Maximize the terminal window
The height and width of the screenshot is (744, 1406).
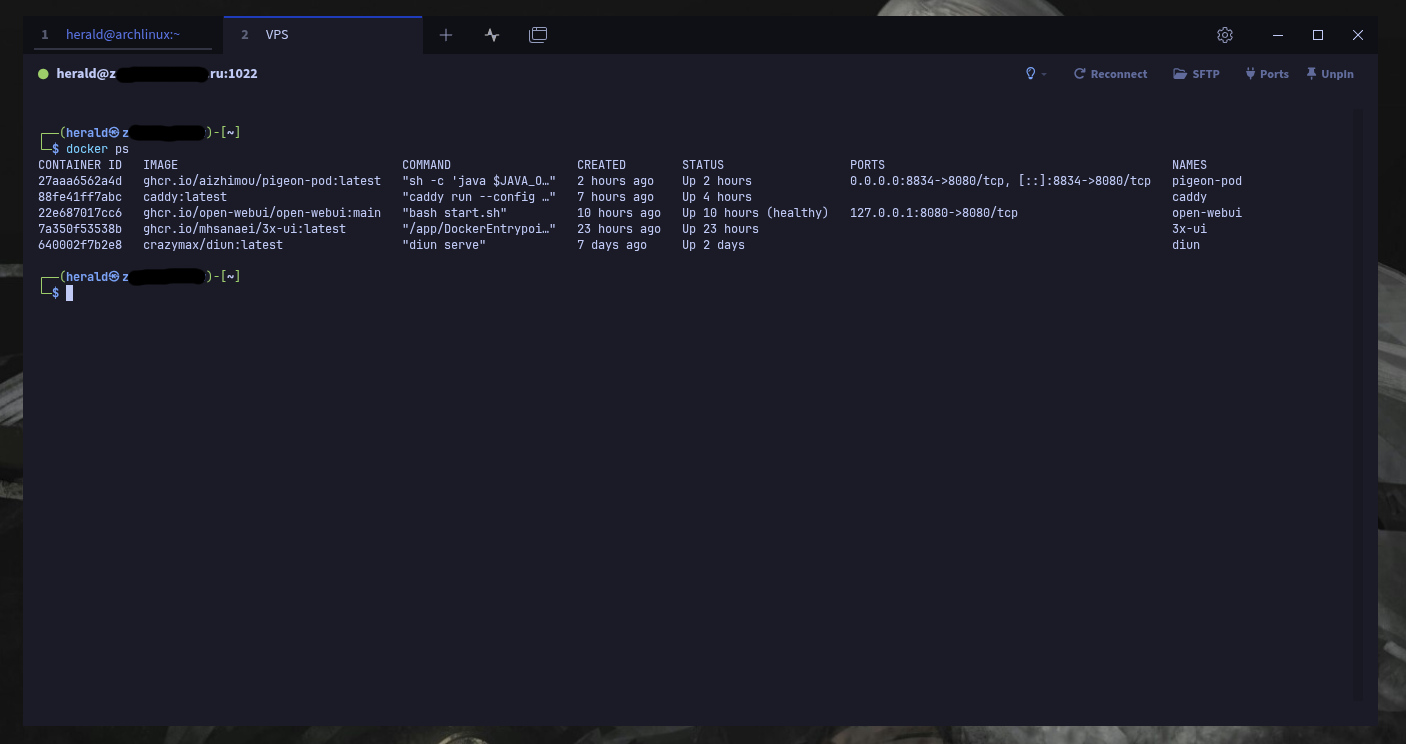pyautogui.click(x=1318, y=35)
